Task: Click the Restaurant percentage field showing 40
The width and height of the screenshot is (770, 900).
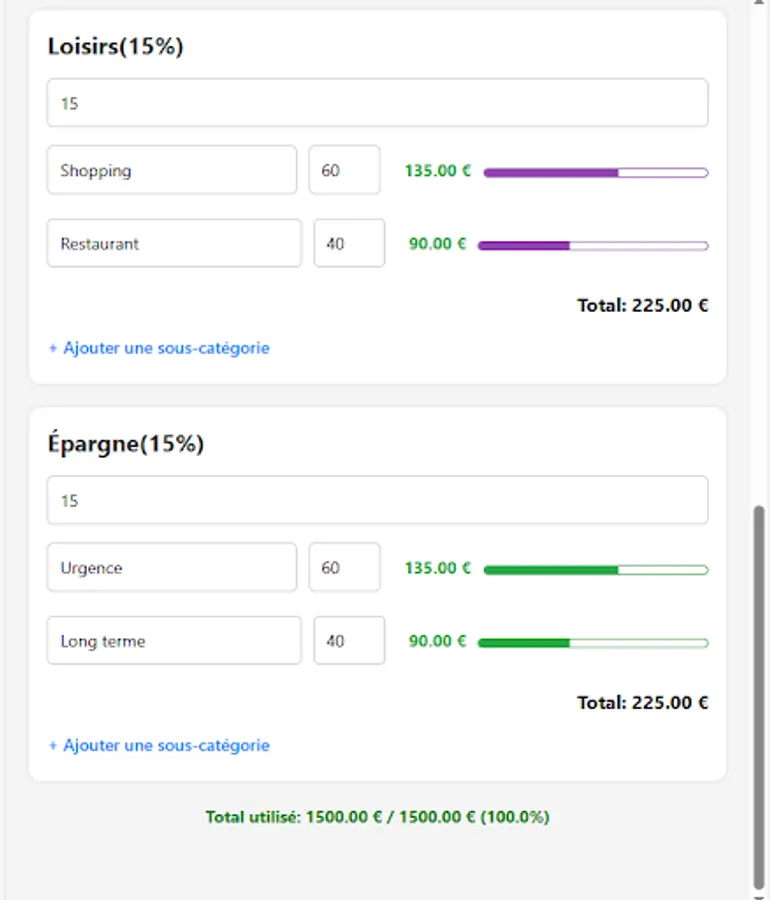Action: [347, 243]
